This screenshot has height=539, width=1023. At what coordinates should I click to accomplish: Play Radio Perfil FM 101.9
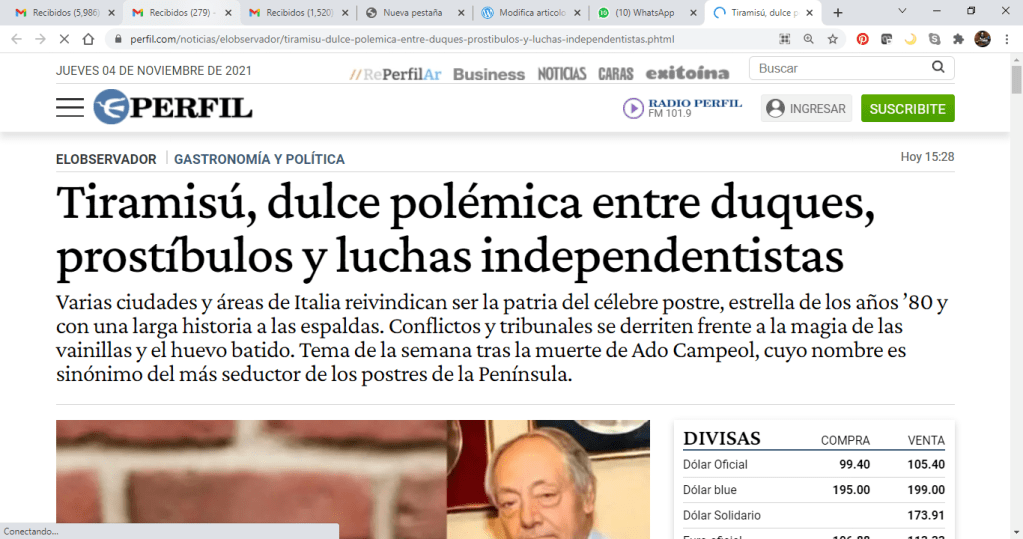[633, 108]
